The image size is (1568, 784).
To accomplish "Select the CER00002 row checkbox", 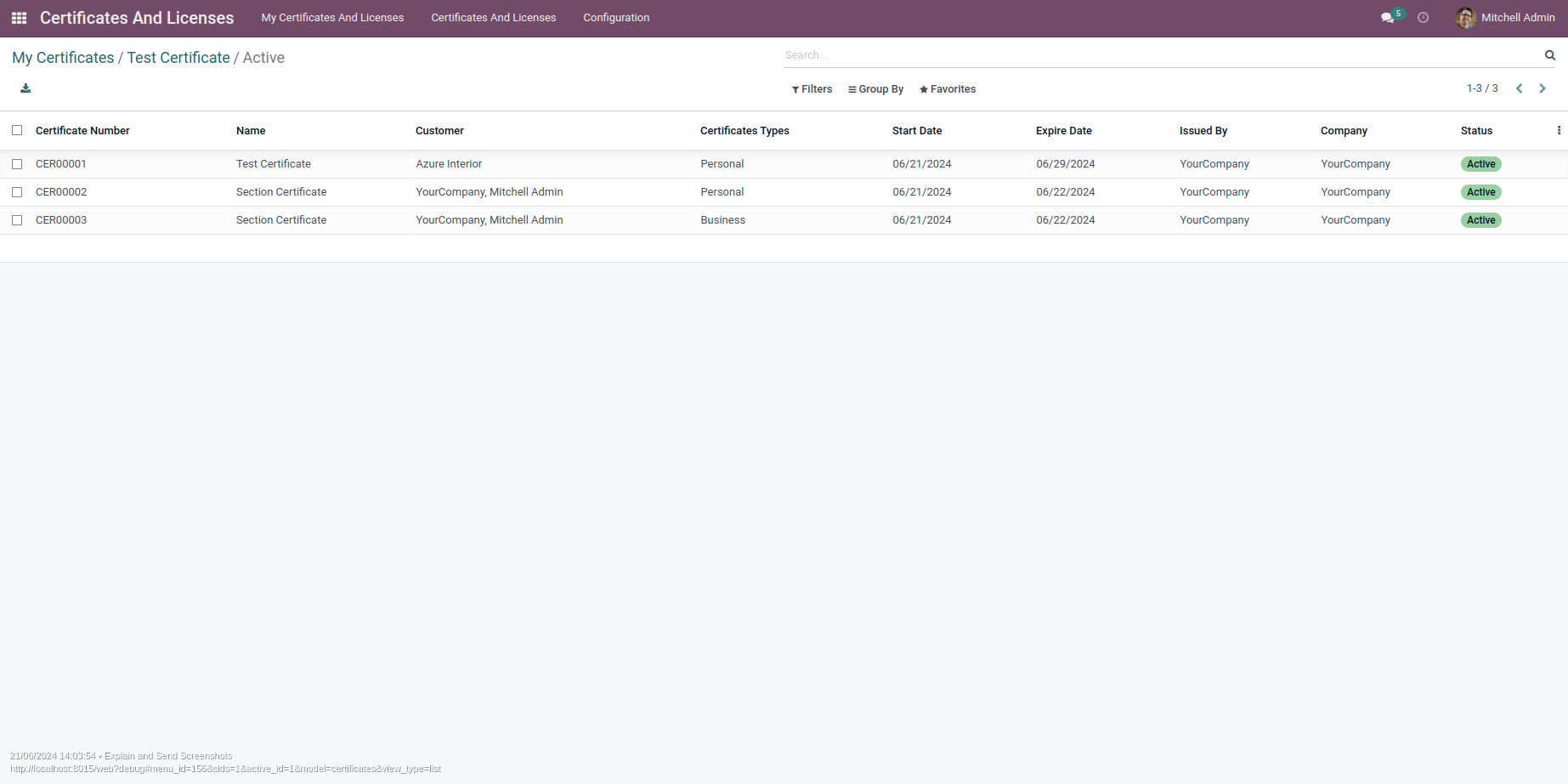I will pos(17,192).
